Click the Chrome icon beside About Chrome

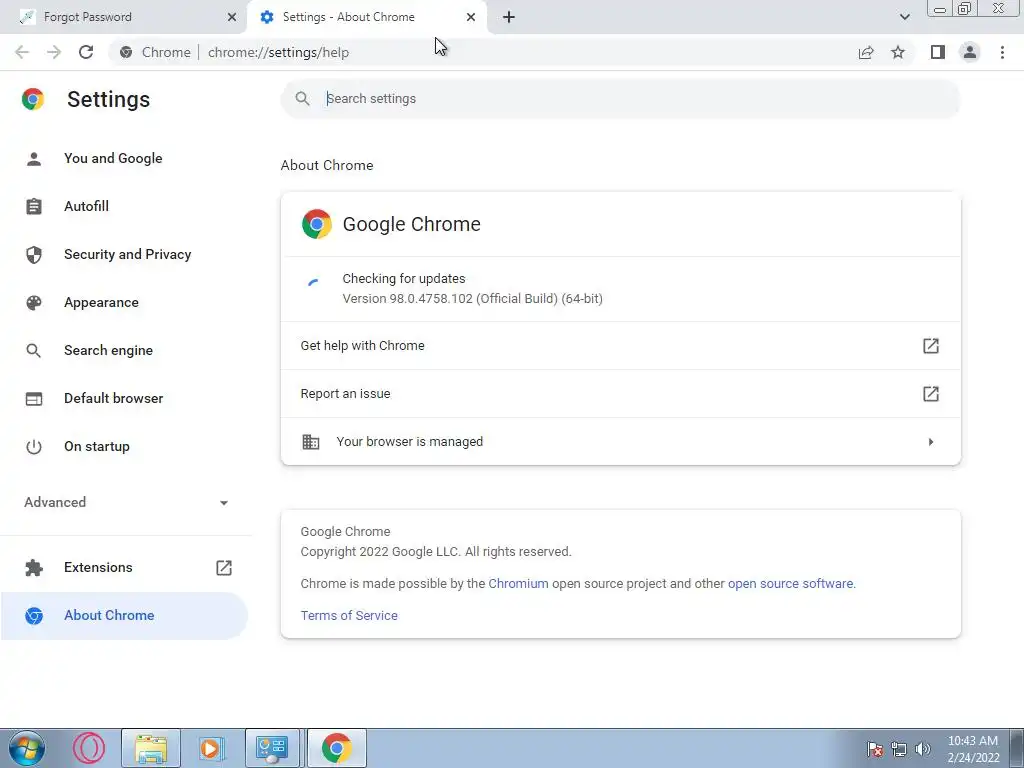pyautogui.click(x=34, y=616)
